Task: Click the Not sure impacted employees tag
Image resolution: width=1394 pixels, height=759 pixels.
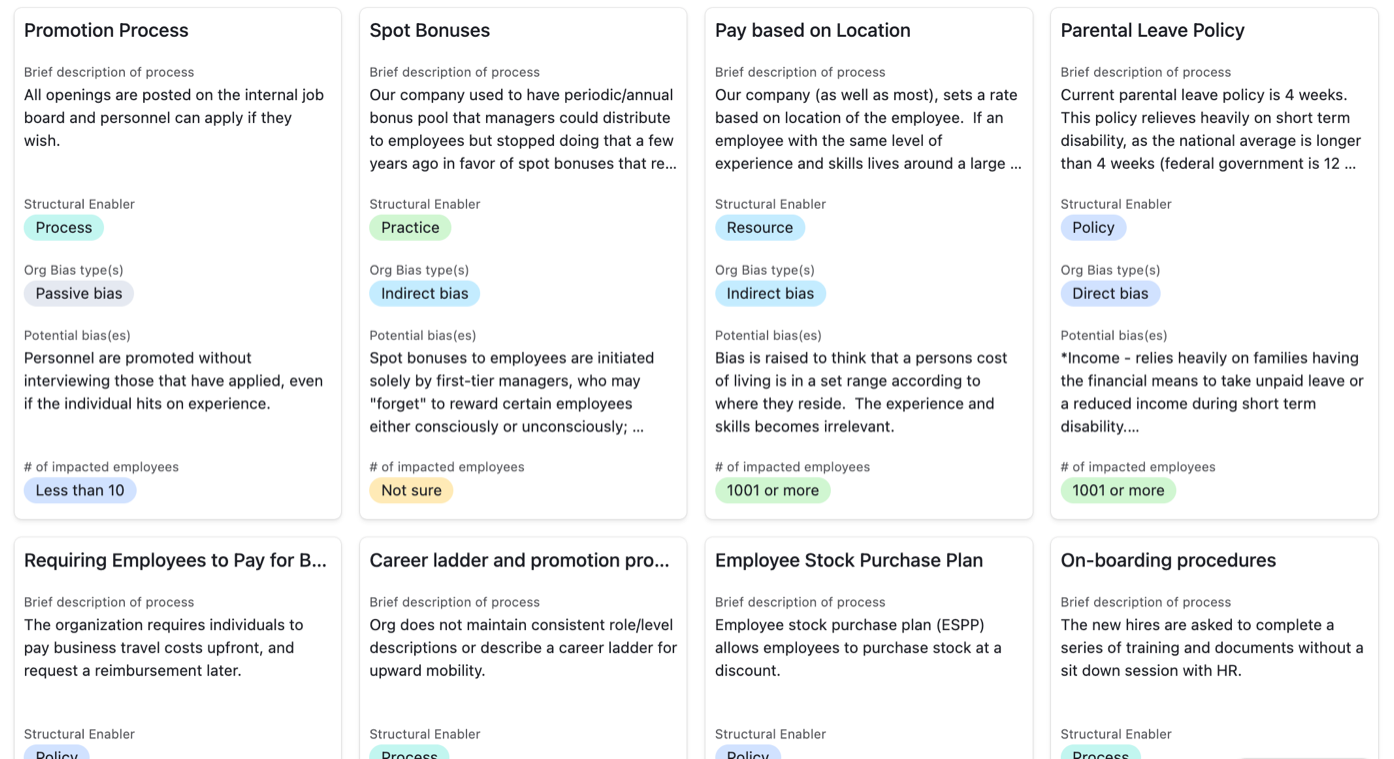Action: 411,490
